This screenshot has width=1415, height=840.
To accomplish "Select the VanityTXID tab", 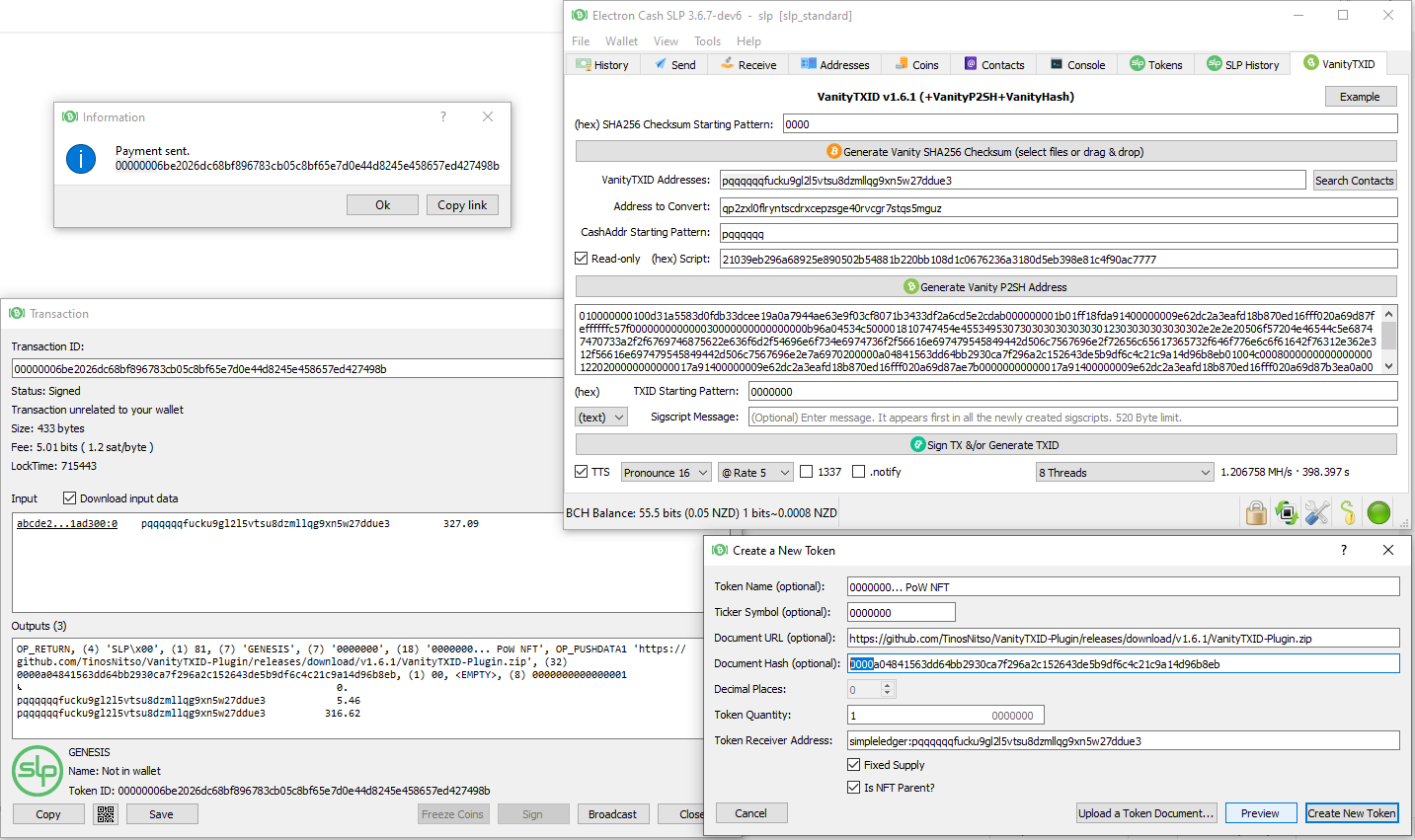I will [x=1339, y=63].
